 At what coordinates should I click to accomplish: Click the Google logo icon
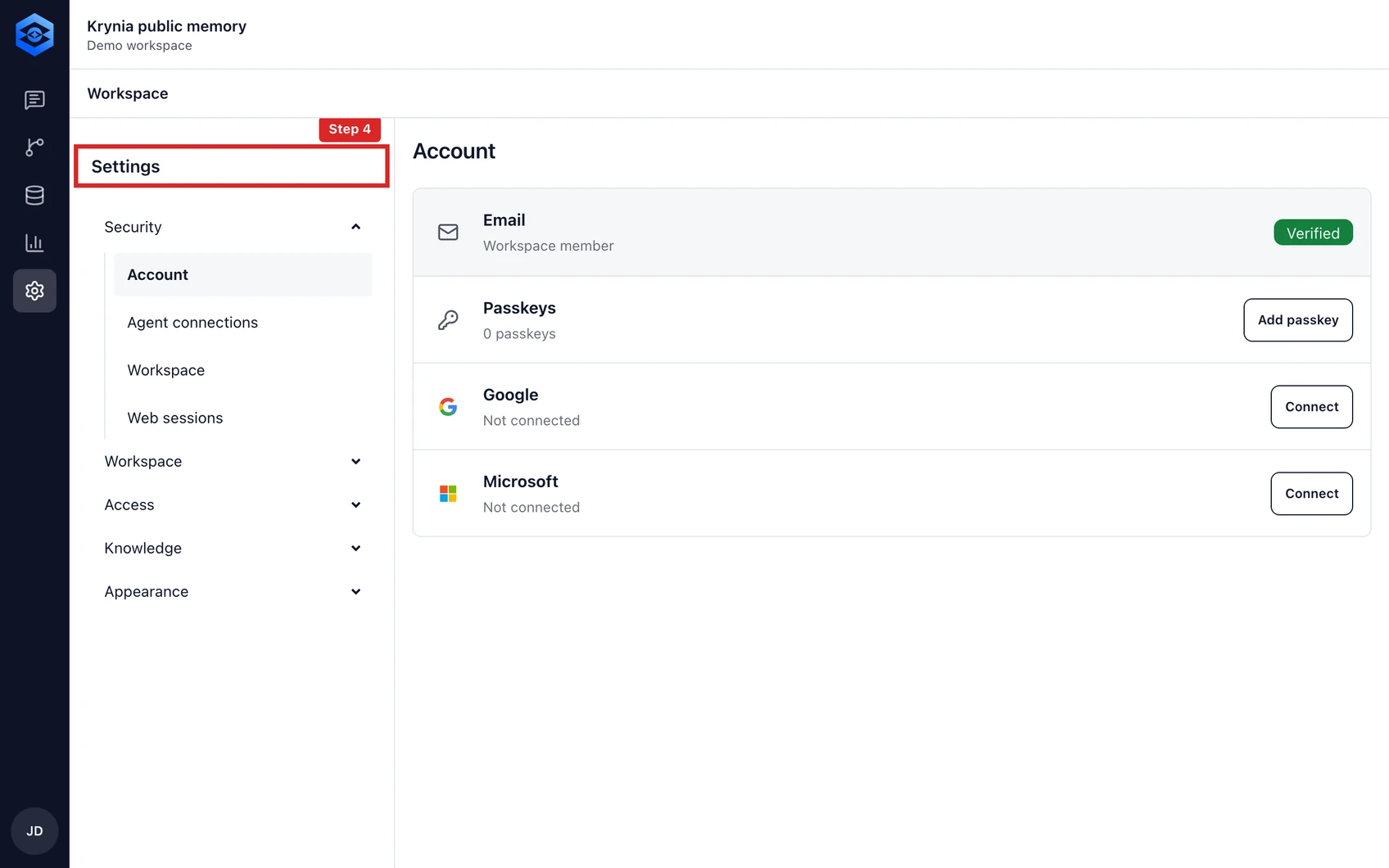pyautogui.click(x=448, y=407)
